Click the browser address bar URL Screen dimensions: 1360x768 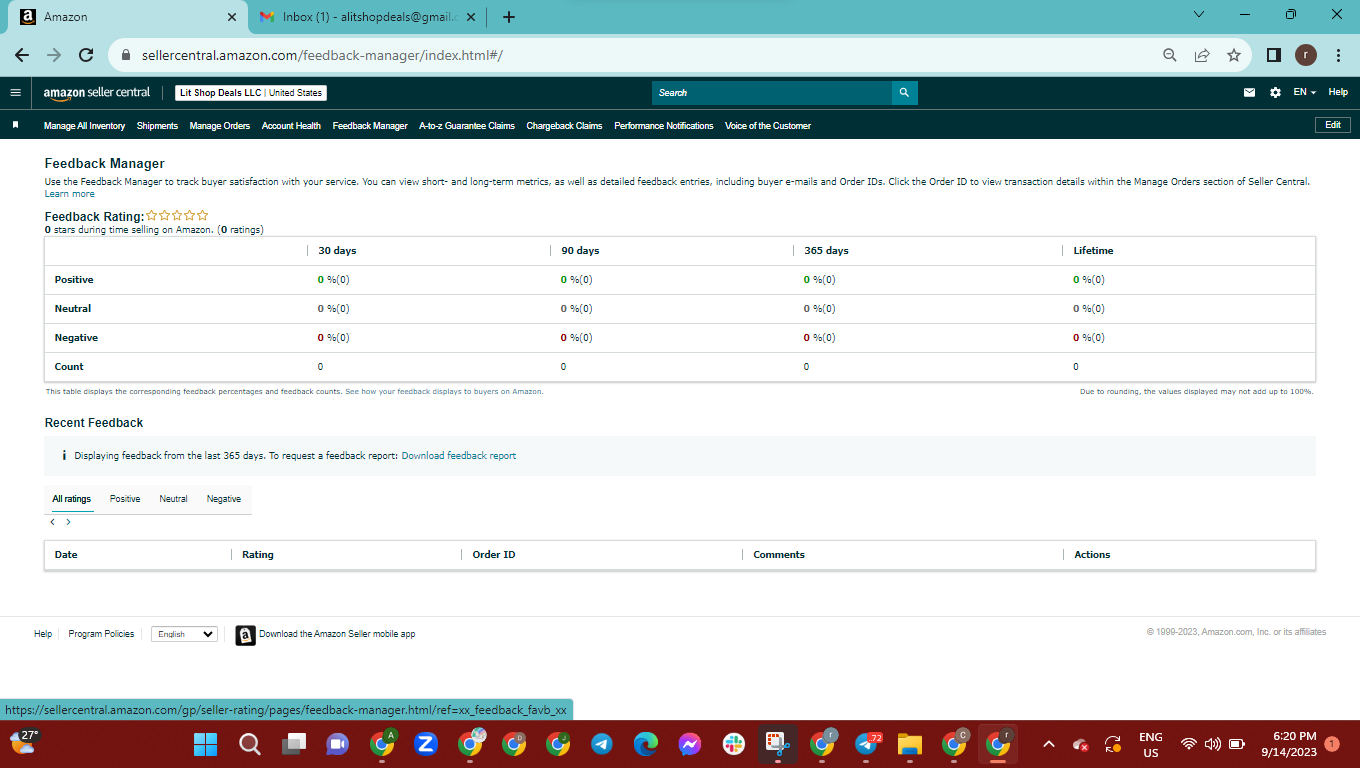pyautogui.click(x=322, y=55)
